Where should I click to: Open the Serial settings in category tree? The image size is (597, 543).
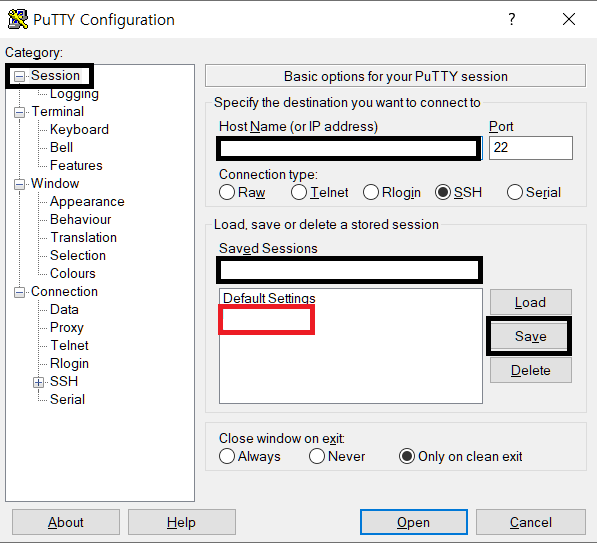pos(67,399)
